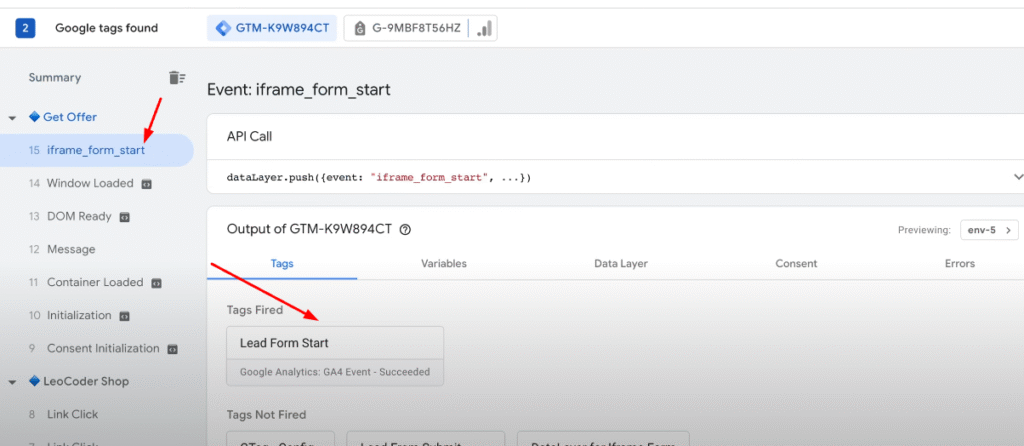Click the icon next to DOM Ready
The height and width of the screenshot is (446, 1024).
click(x=124, y=217)
